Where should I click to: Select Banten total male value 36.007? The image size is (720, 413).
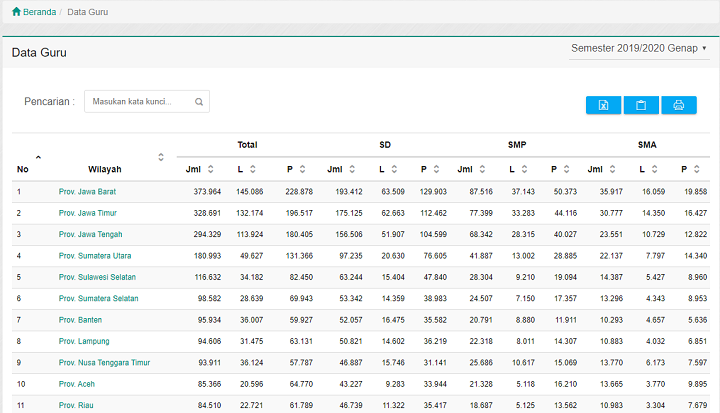(x=252, y=320)
